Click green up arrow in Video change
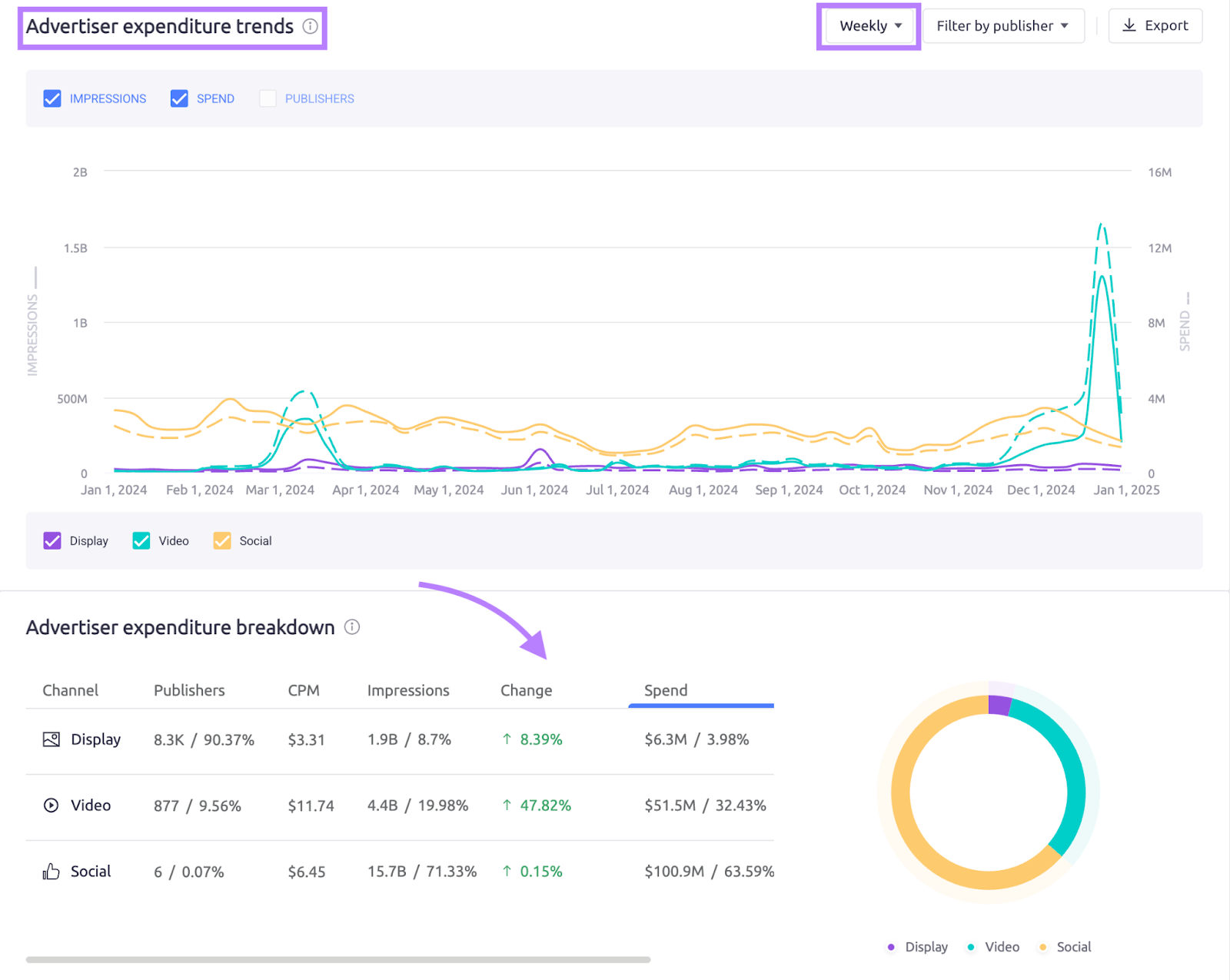The image size is (1230, 980). (x=507, y=806)
